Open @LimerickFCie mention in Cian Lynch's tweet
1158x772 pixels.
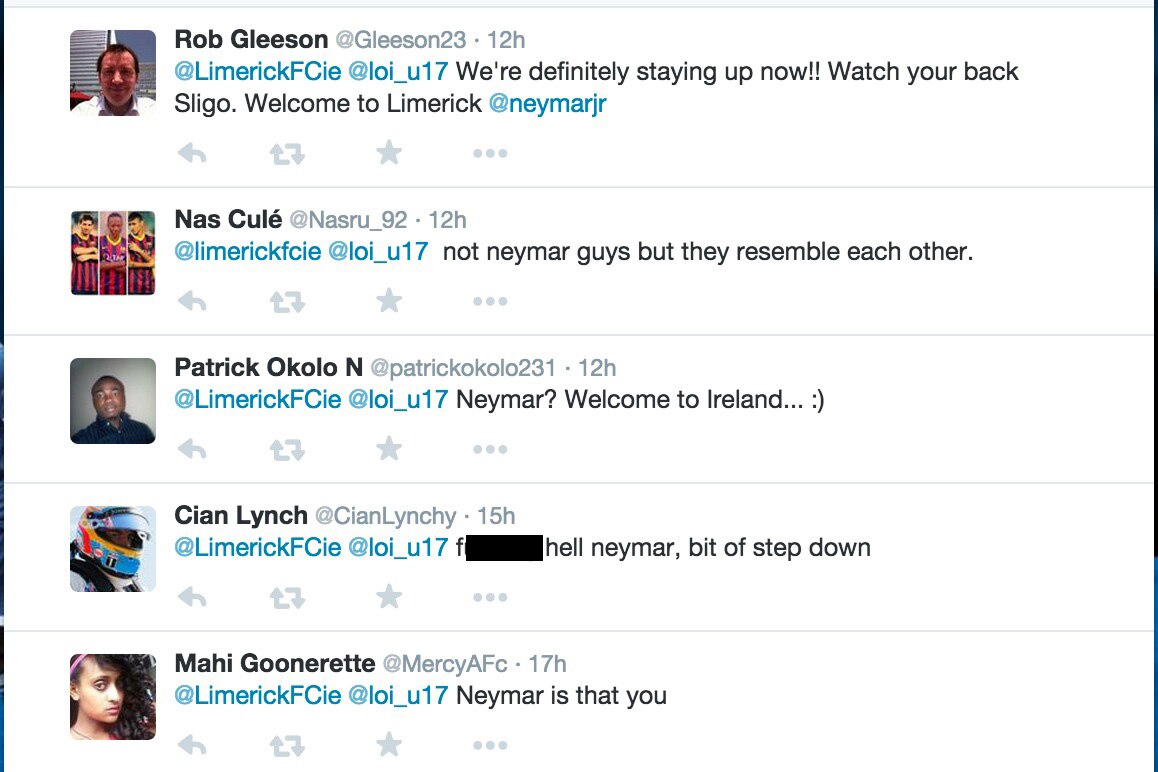(257, 548)
